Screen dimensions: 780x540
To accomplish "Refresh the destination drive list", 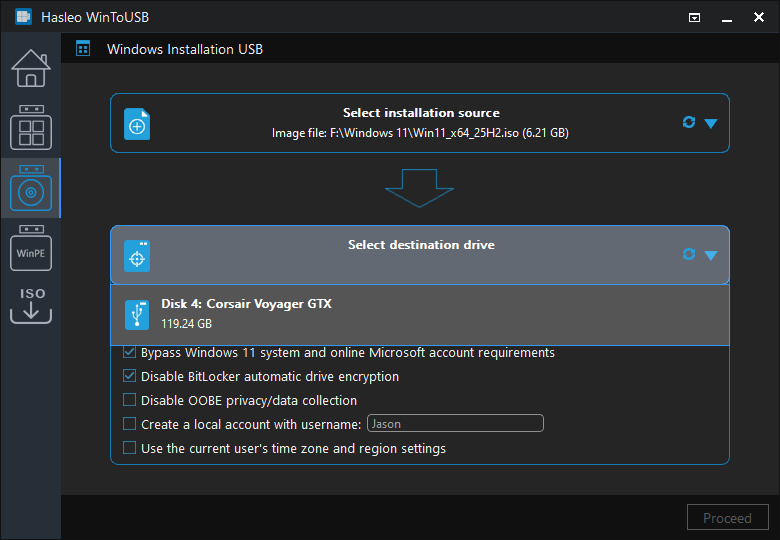I will pyautogui.click(x=689, y=254).
